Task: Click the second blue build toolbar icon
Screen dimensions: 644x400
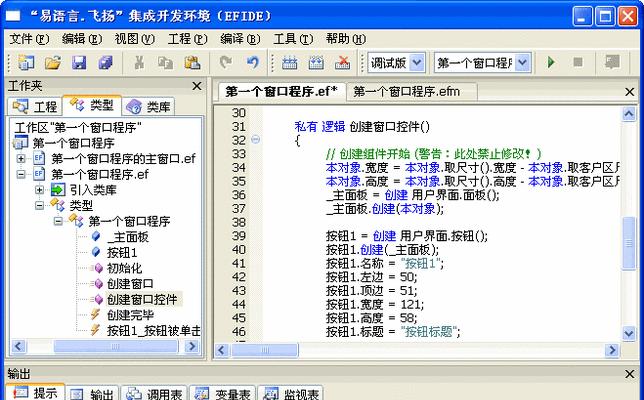Action: tap(316, 63)
